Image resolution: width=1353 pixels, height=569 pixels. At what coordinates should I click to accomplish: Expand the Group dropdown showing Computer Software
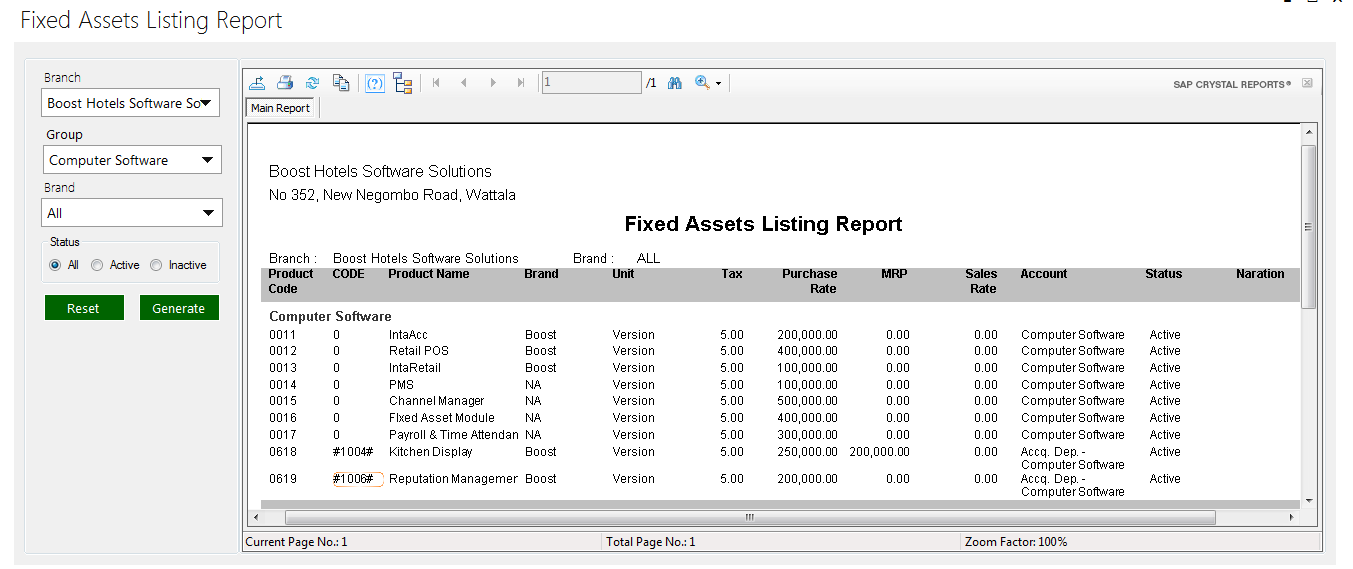(132, 160)
